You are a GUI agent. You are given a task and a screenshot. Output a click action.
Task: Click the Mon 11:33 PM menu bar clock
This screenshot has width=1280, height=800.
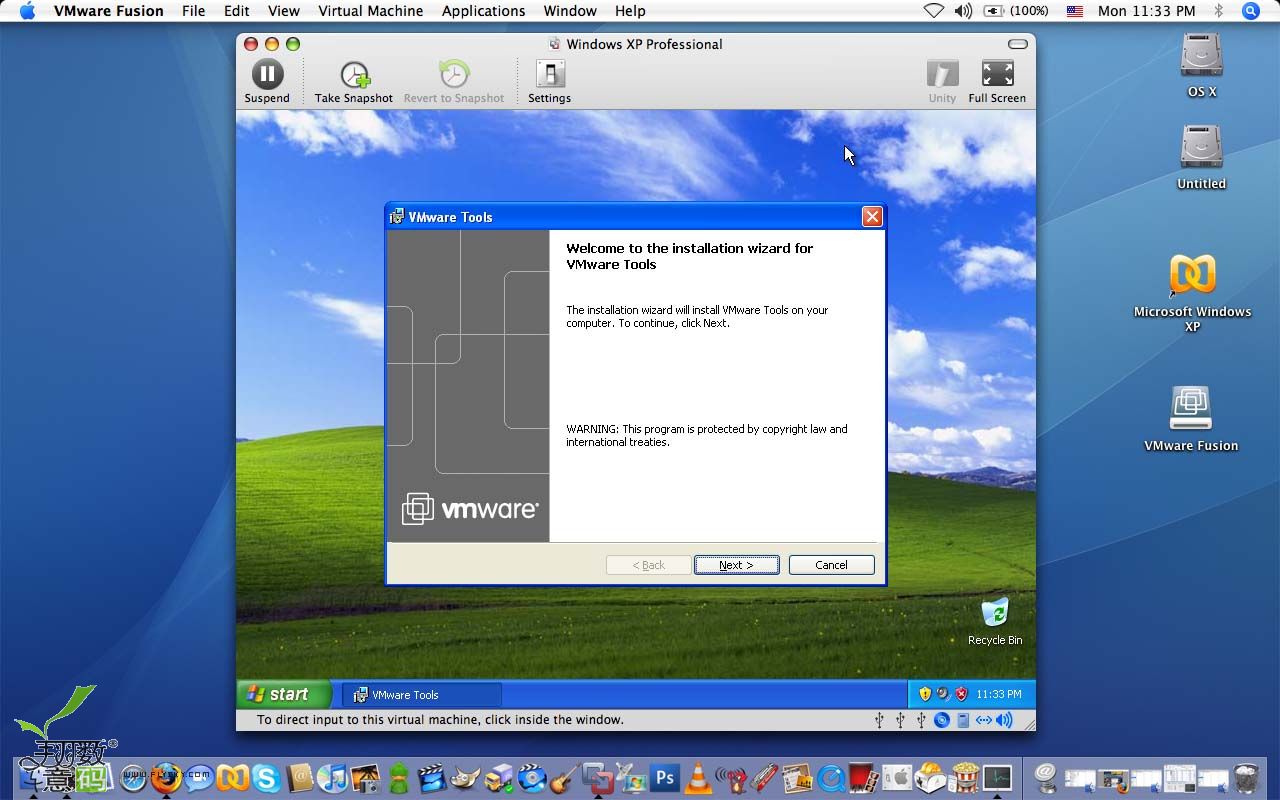pos(1146,11)
